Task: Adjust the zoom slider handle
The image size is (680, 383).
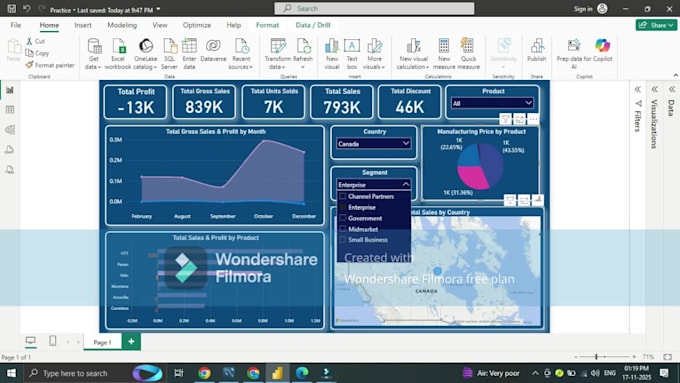Action: 596,357
